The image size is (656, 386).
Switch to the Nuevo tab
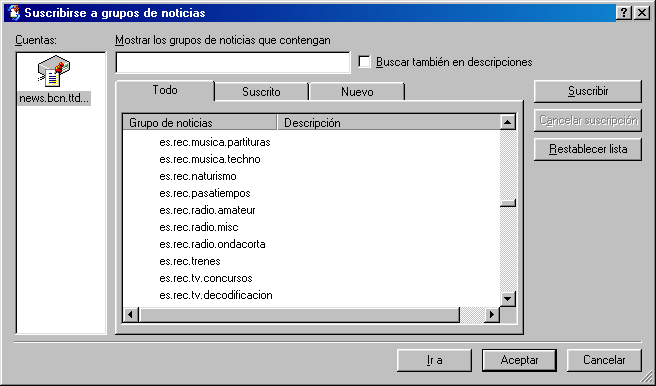point(357,92)
